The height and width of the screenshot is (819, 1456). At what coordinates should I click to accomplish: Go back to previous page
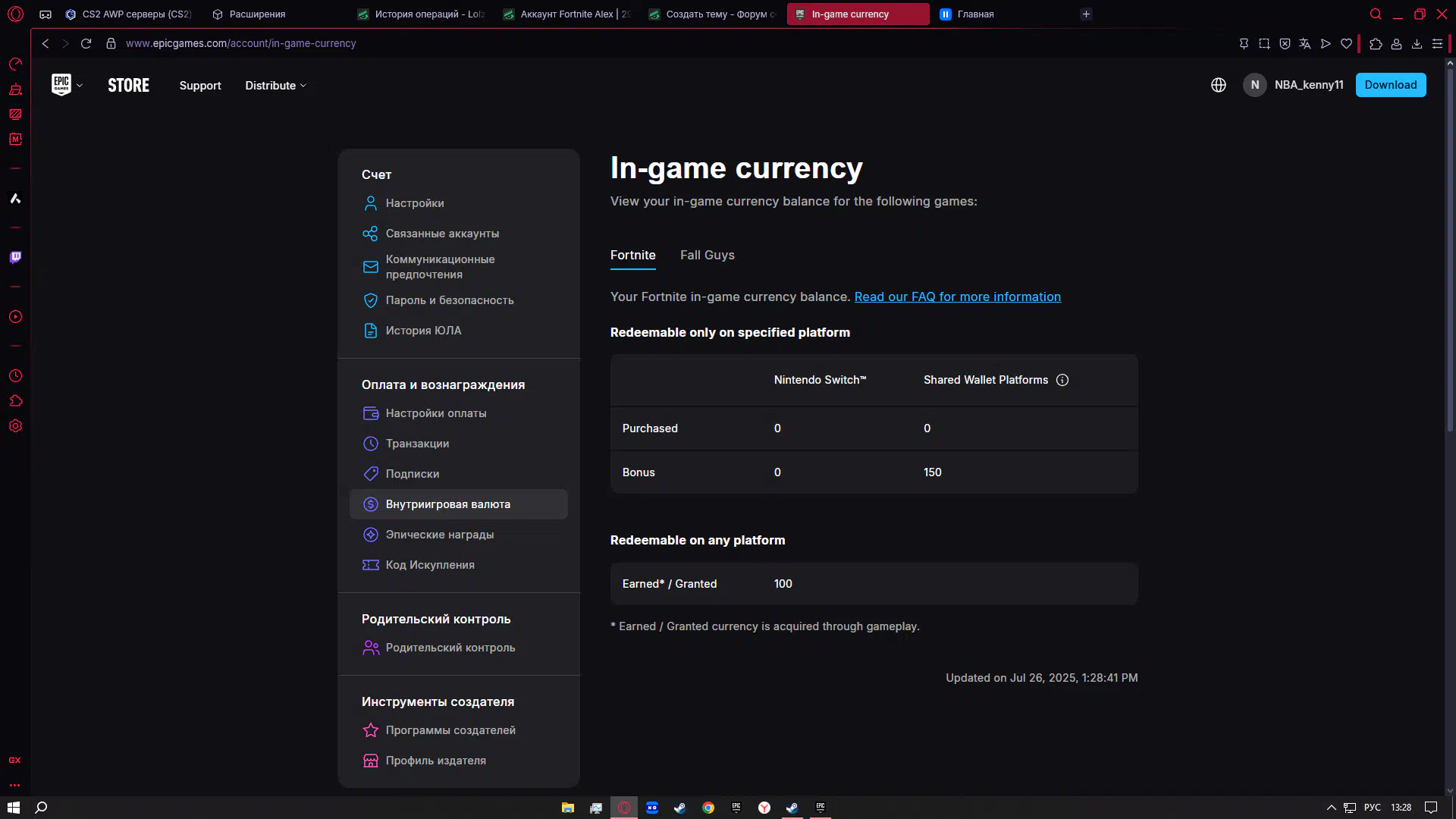click(45, 43)
